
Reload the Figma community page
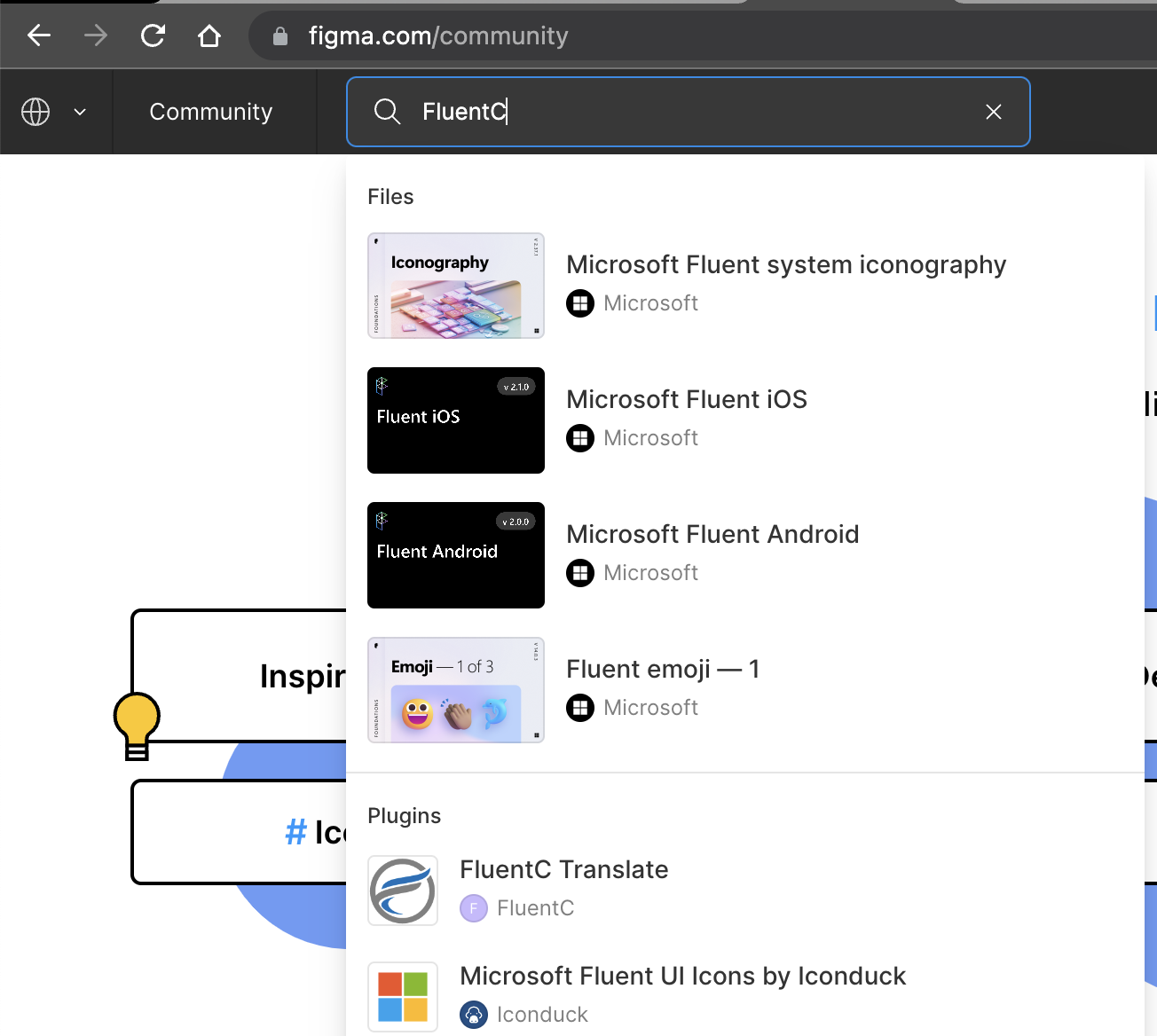[x=153, y=35]
